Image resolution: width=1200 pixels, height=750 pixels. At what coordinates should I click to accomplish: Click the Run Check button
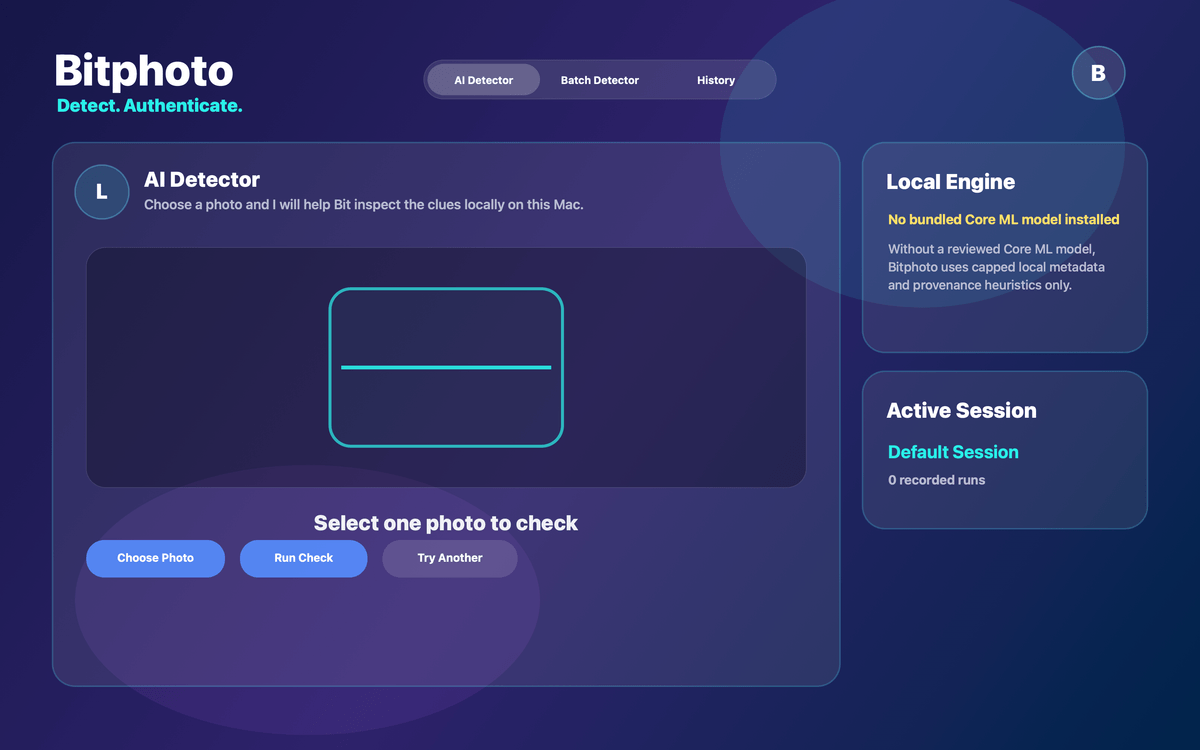[303, 558]
